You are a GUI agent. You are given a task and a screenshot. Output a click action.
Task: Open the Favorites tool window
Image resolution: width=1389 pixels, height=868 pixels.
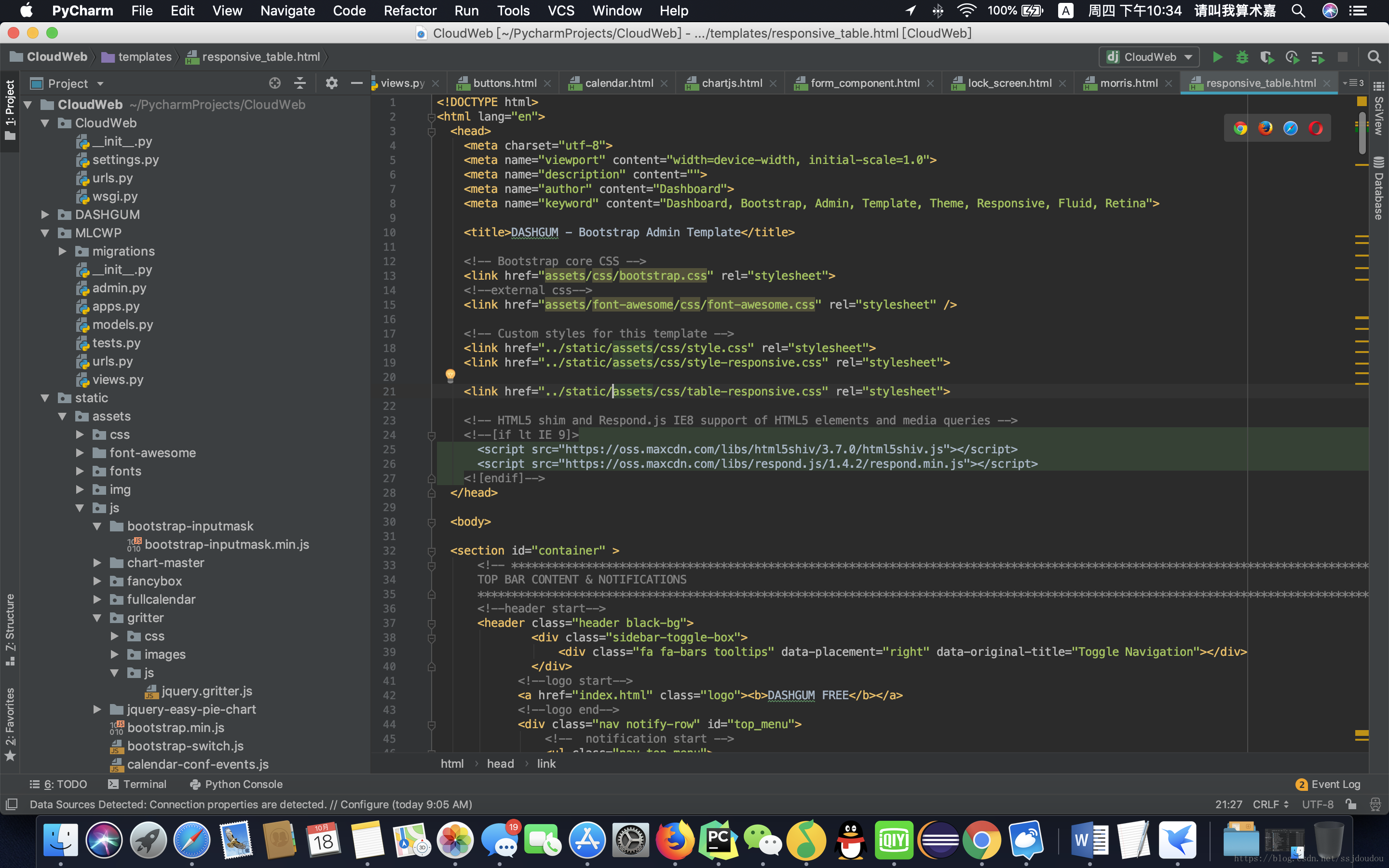click(x=10, y=724)
